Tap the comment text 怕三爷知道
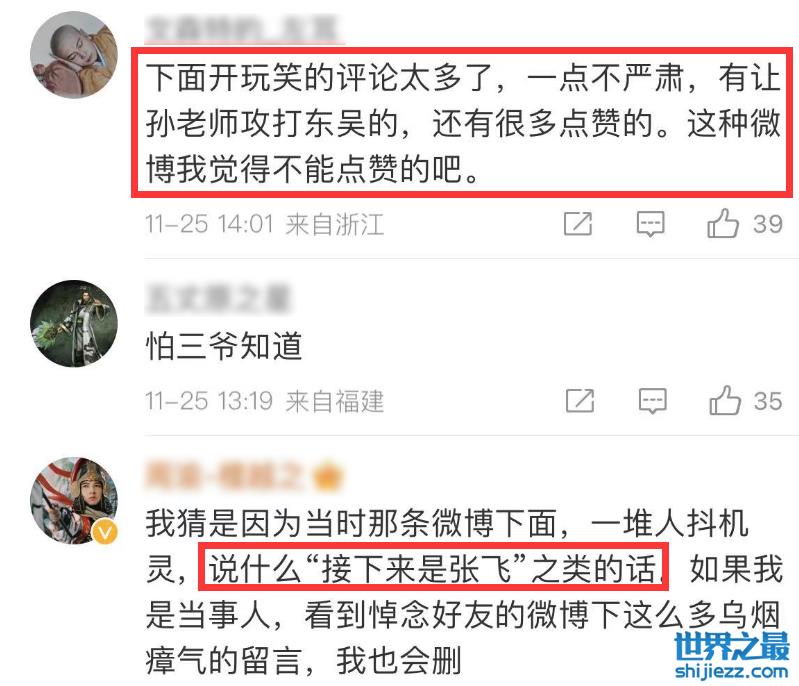Viewport: 799px width, 686px height. click(x=224, y=346)
